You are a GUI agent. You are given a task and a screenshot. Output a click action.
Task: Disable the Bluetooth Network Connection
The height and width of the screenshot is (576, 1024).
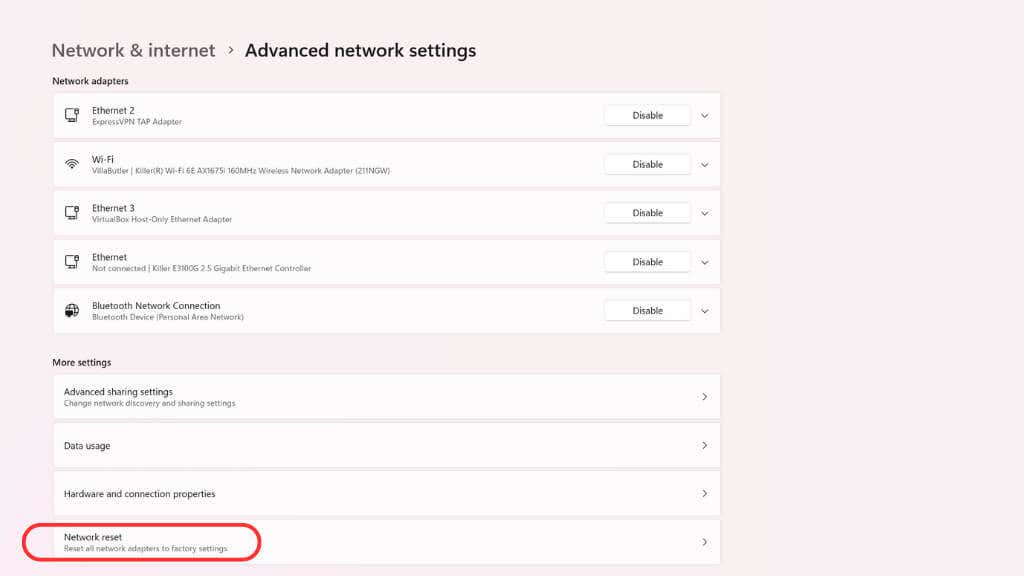(x=647, y=311)
